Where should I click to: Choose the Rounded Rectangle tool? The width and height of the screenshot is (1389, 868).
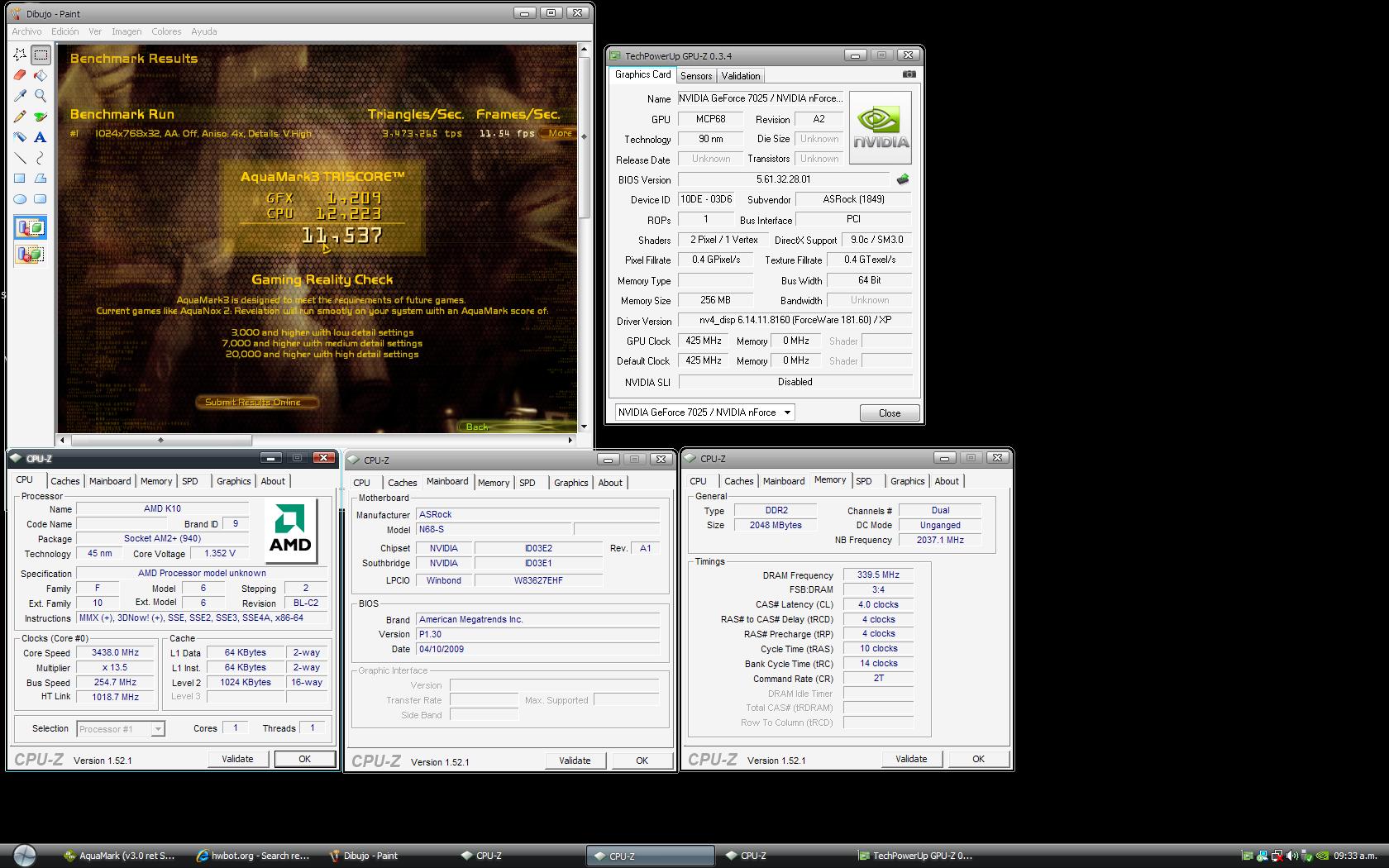pyautogui.click(x=41, y=199)
